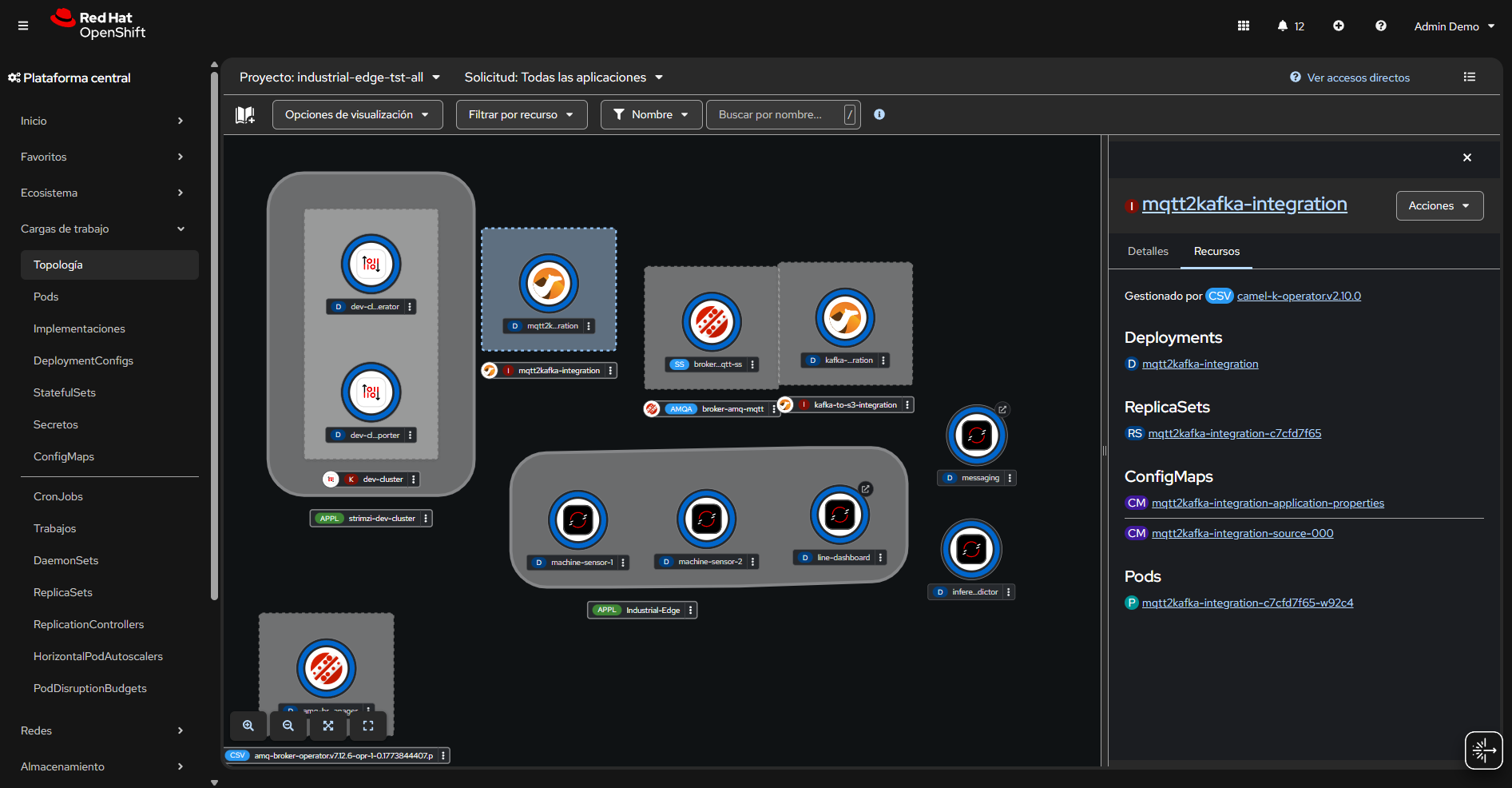The image size is (1512, 788).
Task: Open Filtrar por recurso dropdown
Action: 522,114
